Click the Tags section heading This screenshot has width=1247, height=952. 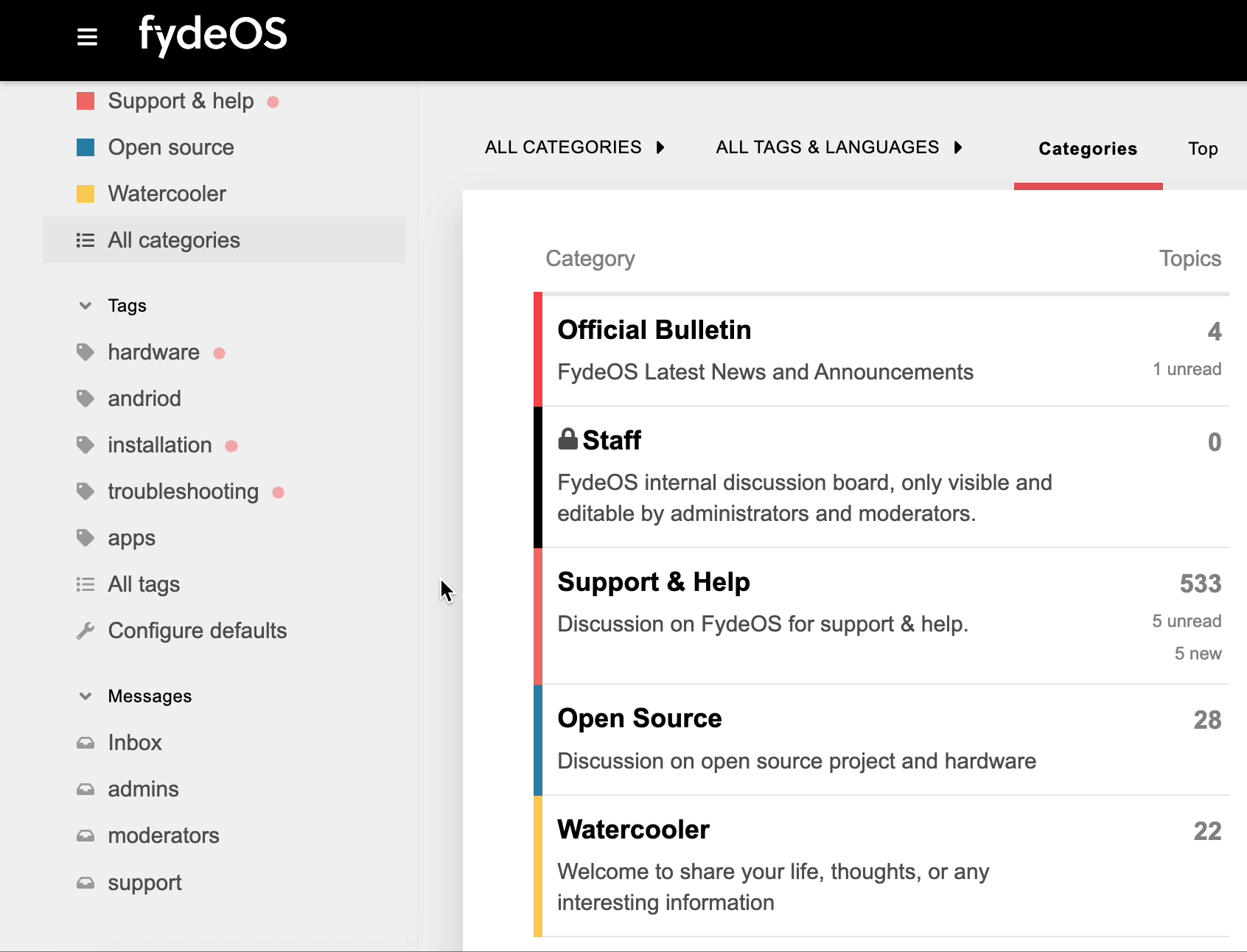127,305
